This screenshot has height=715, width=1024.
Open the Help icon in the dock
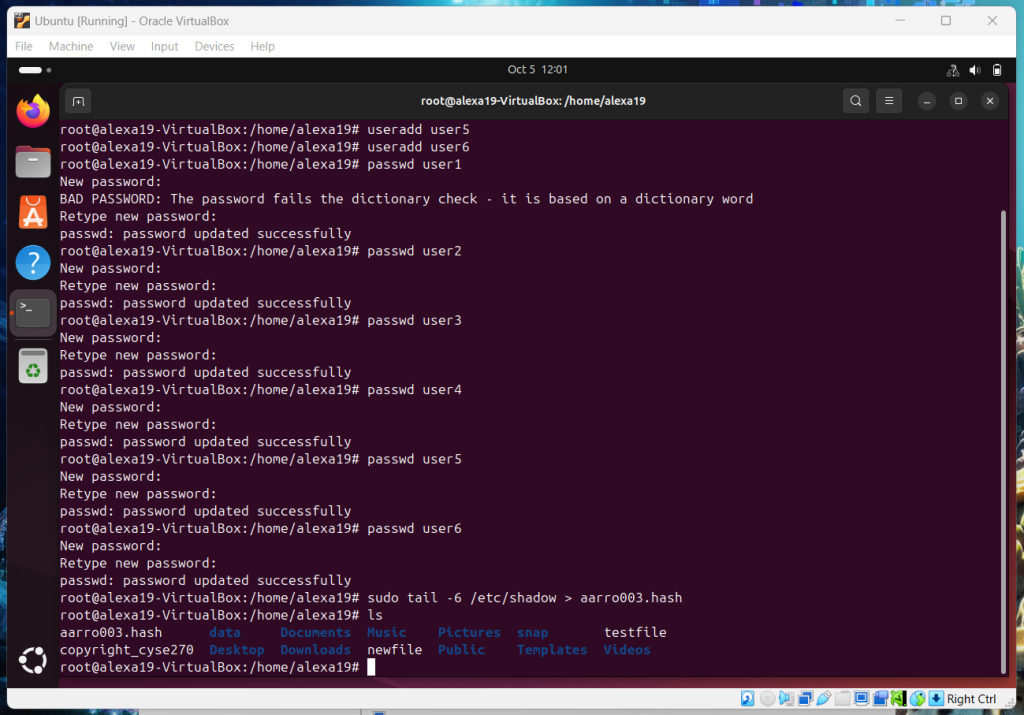33,263
